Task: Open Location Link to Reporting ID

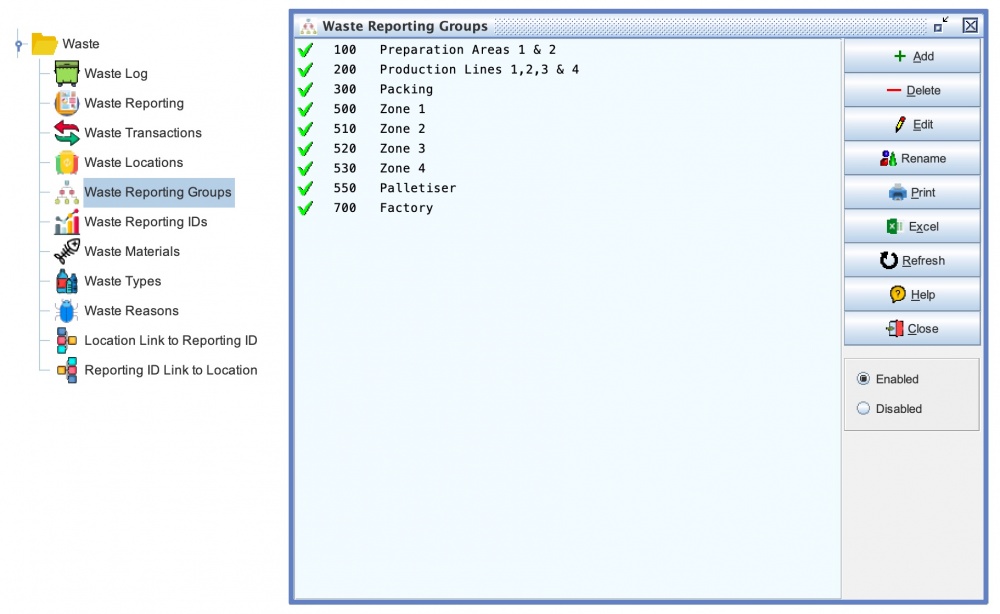Action: pos(170,341)
